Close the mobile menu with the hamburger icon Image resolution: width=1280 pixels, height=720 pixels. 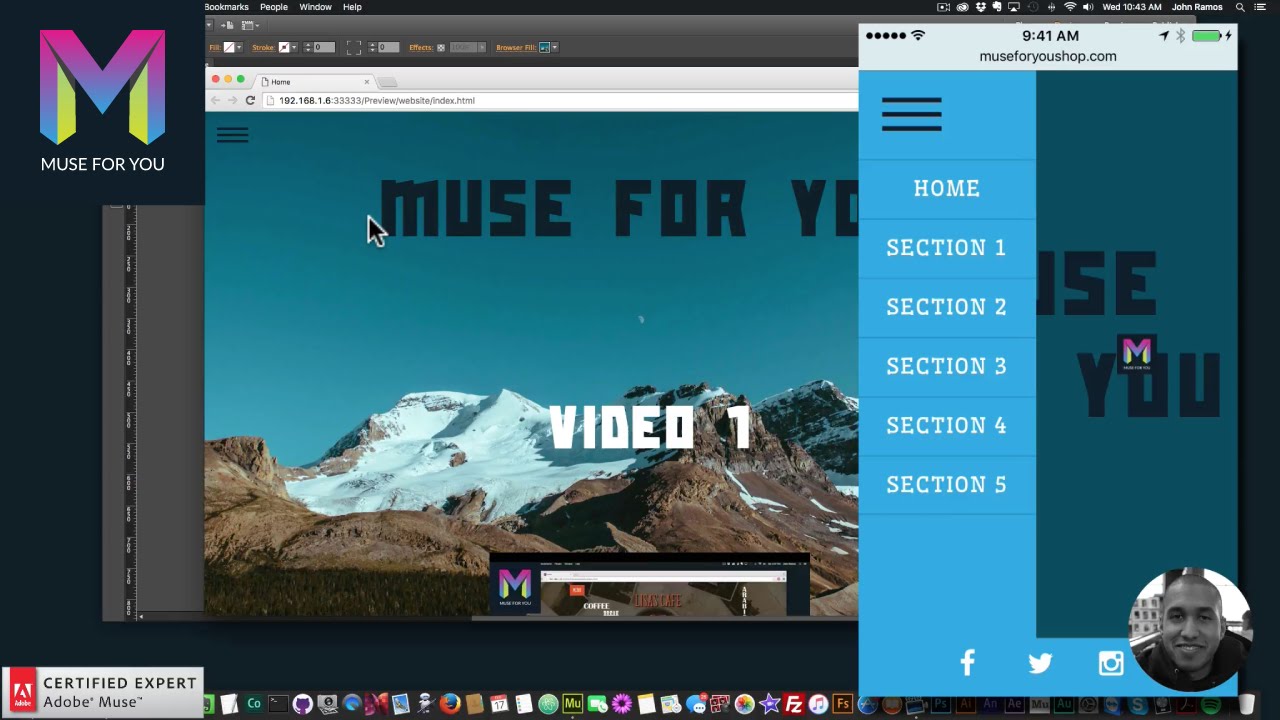point(911,114)
